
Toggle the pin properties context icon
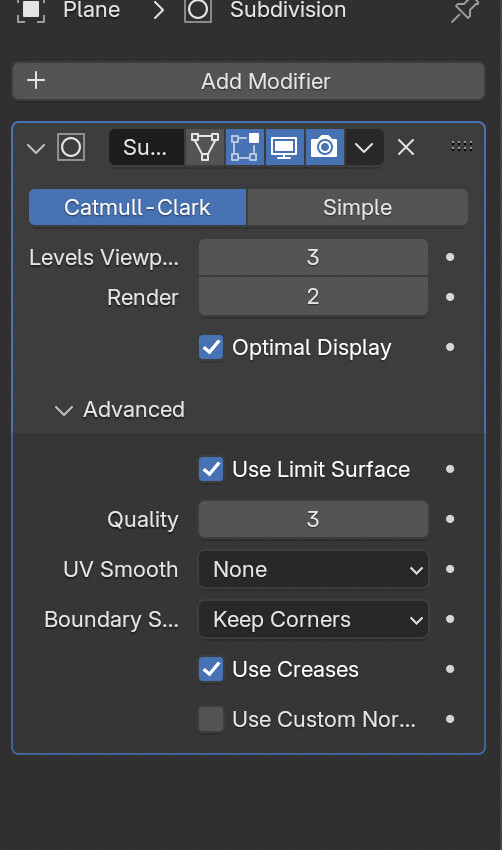point(465,10)
